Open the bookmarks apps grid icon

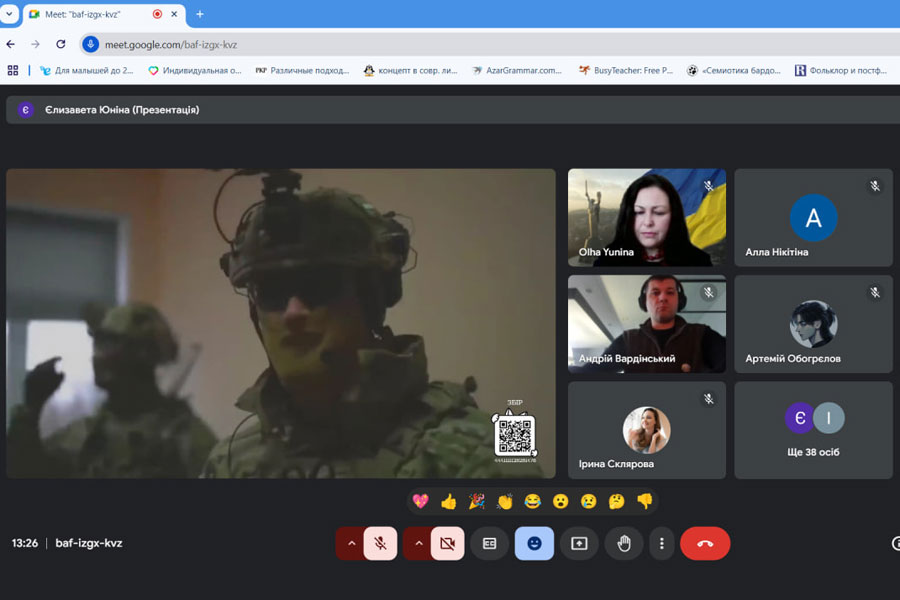[x=13, y=70]
